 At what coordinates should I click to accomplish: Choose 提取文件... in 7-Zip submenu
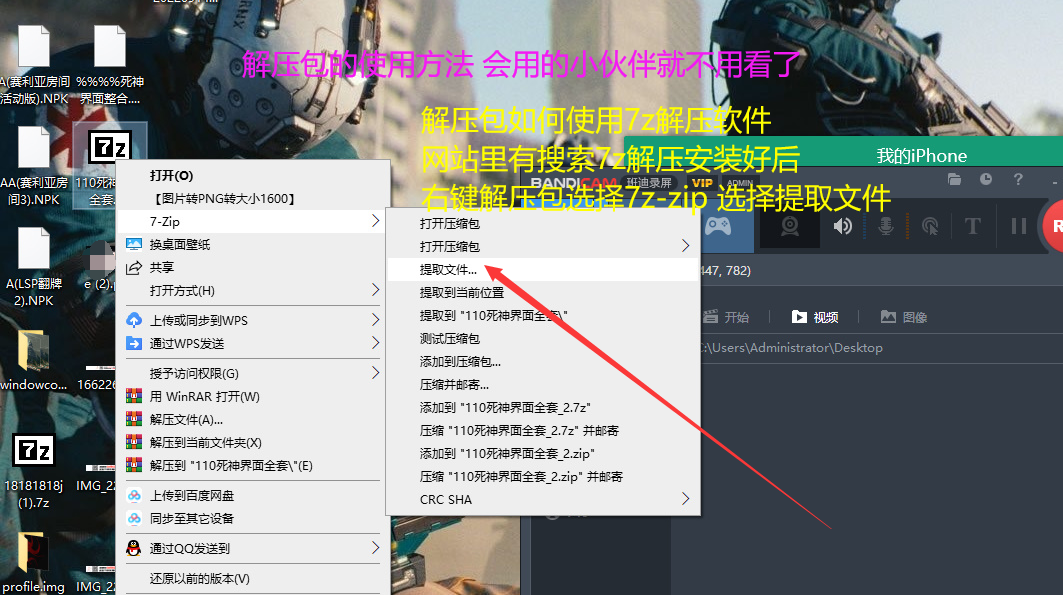pos(543,270)
